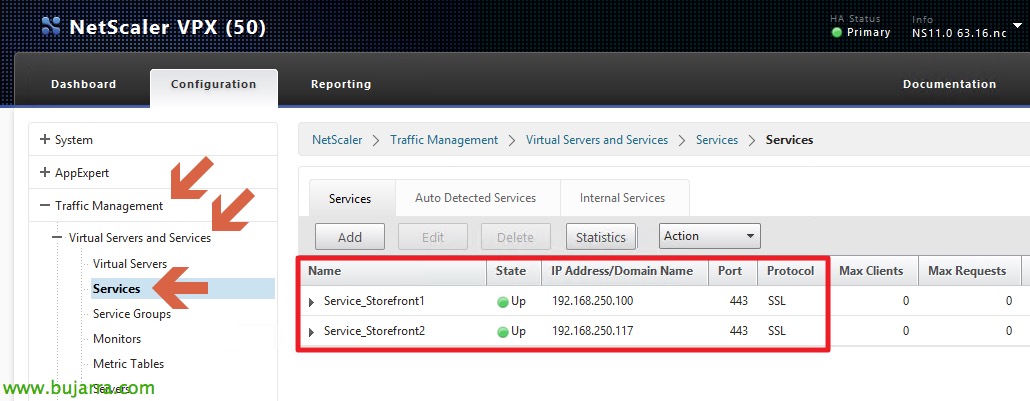Click the NetScaler logo icon

(51, 26)
